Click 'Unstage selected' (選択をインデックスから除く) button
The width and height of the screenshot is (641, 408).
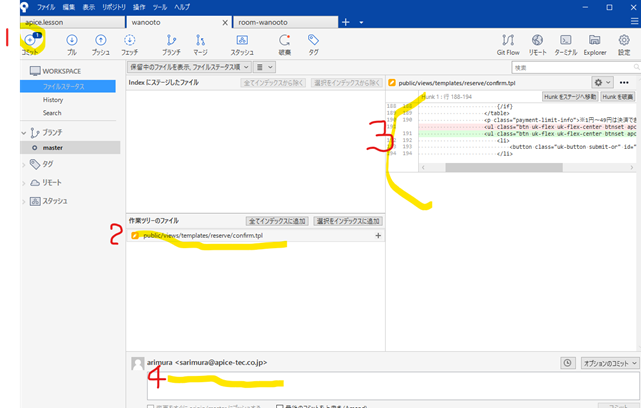(347, 83)
